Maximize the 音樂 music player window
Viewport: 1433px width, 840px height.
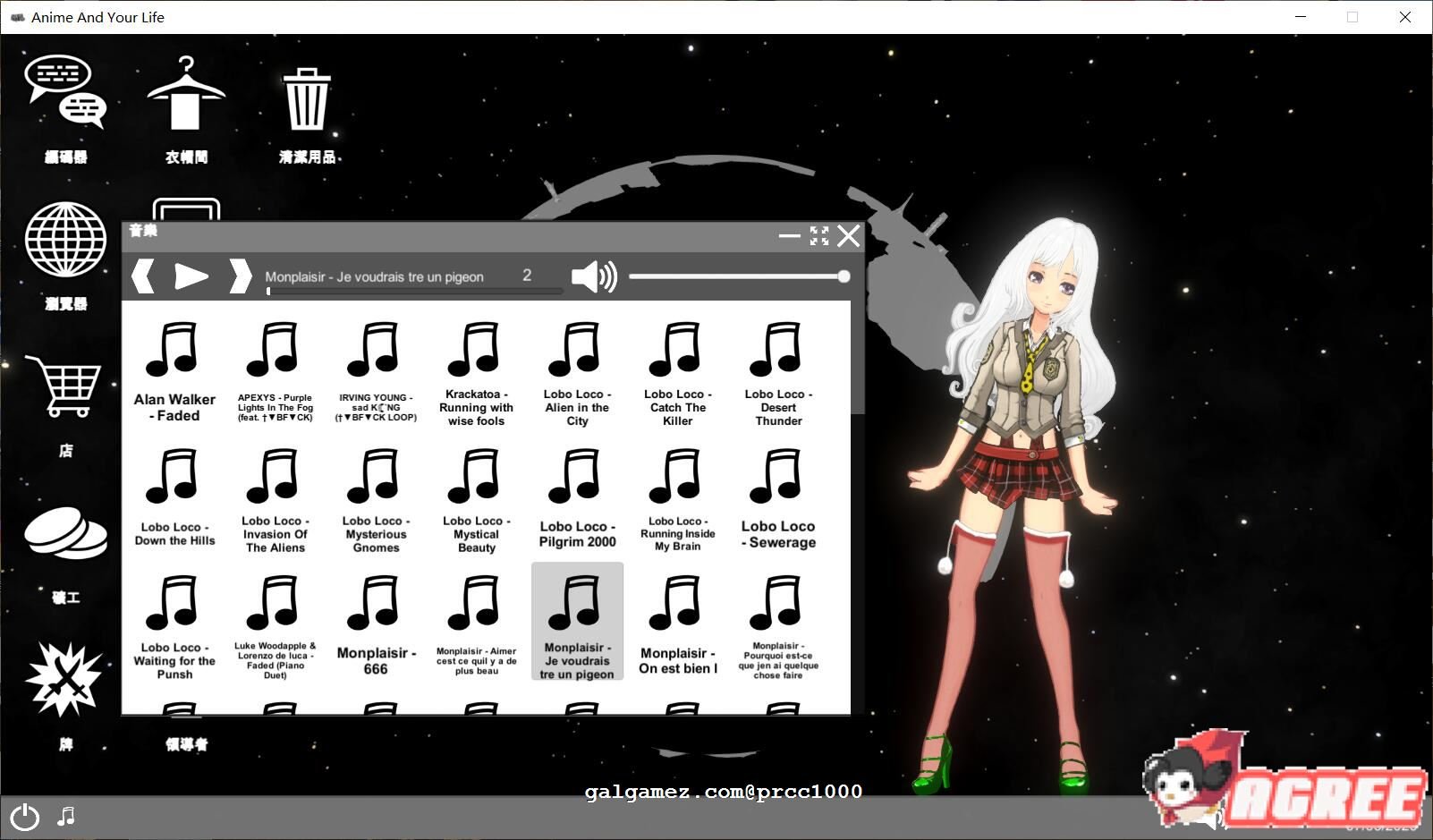coord(818,235)
